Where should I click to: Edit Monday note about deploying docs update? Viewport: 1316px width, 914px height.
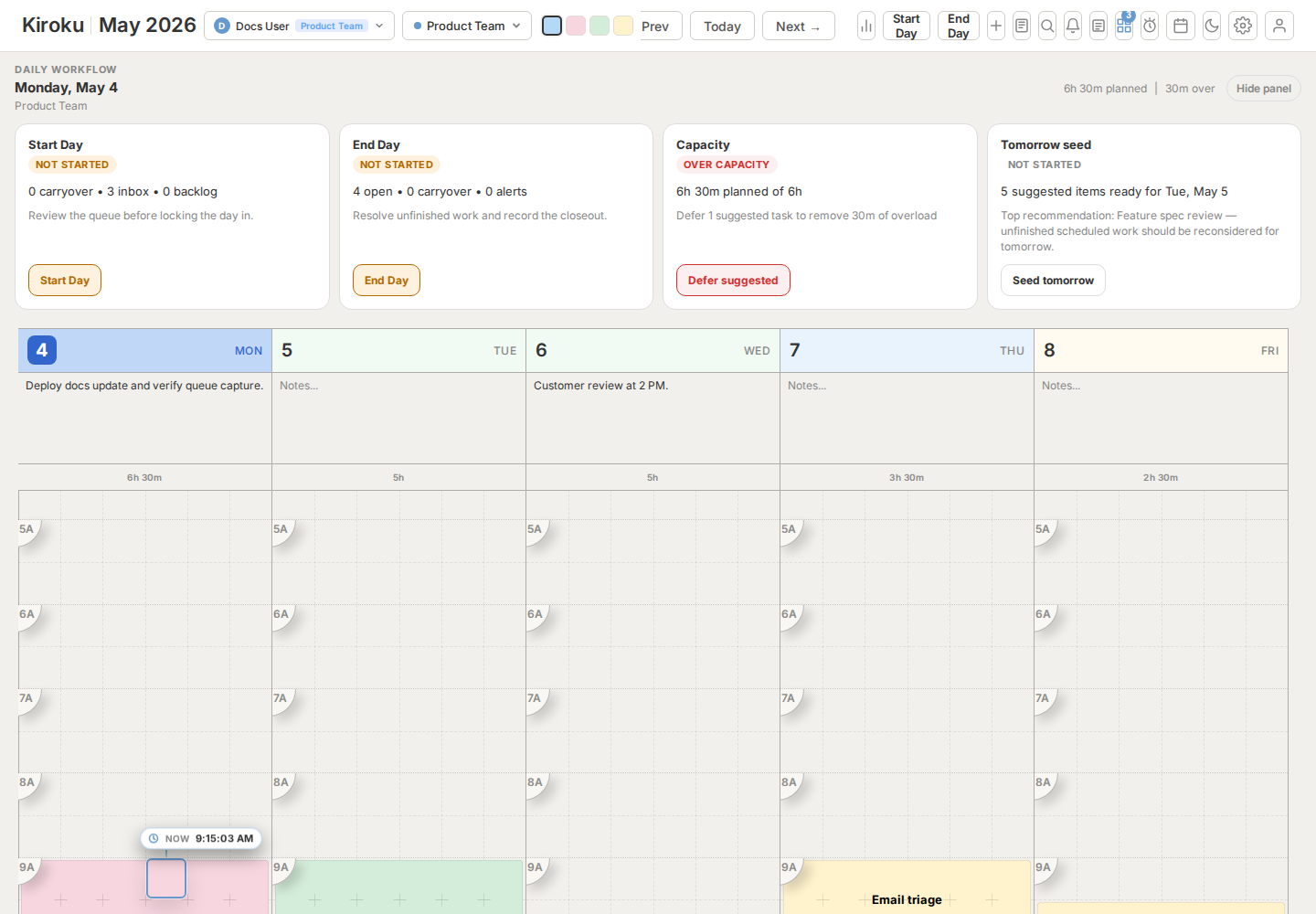[x=145, y=418]
